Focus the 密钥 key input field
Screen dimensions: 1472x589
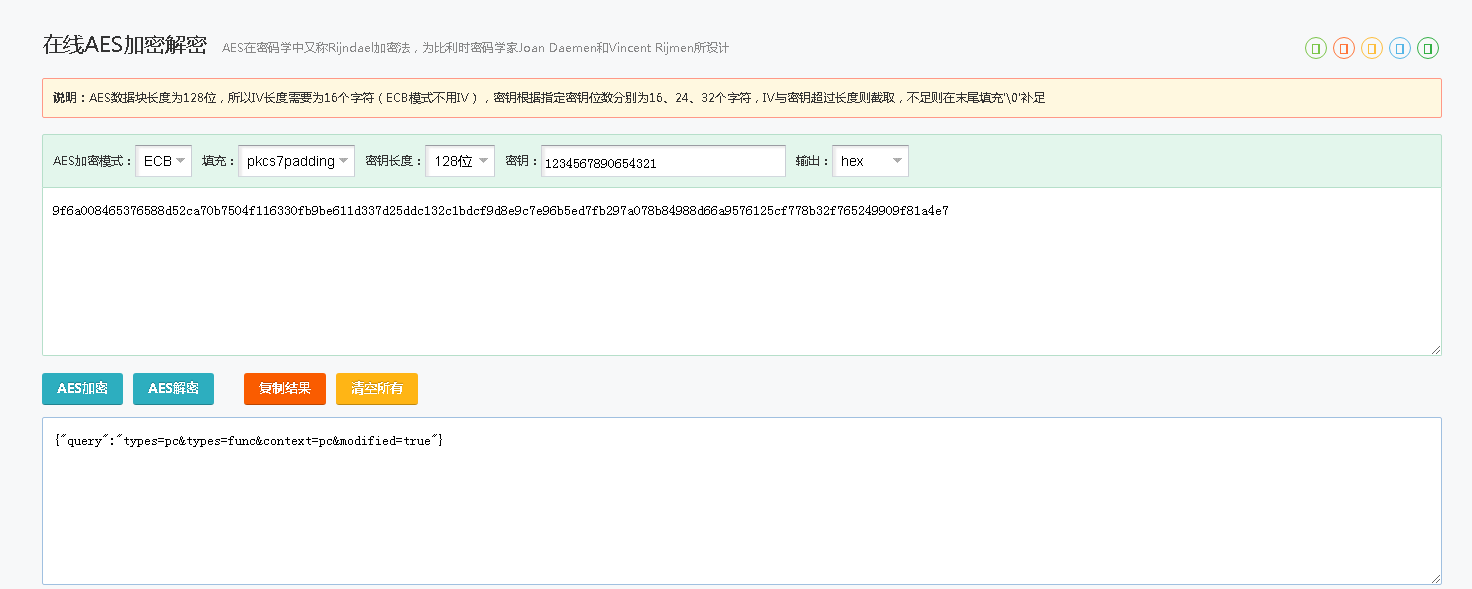click(663, 162)
